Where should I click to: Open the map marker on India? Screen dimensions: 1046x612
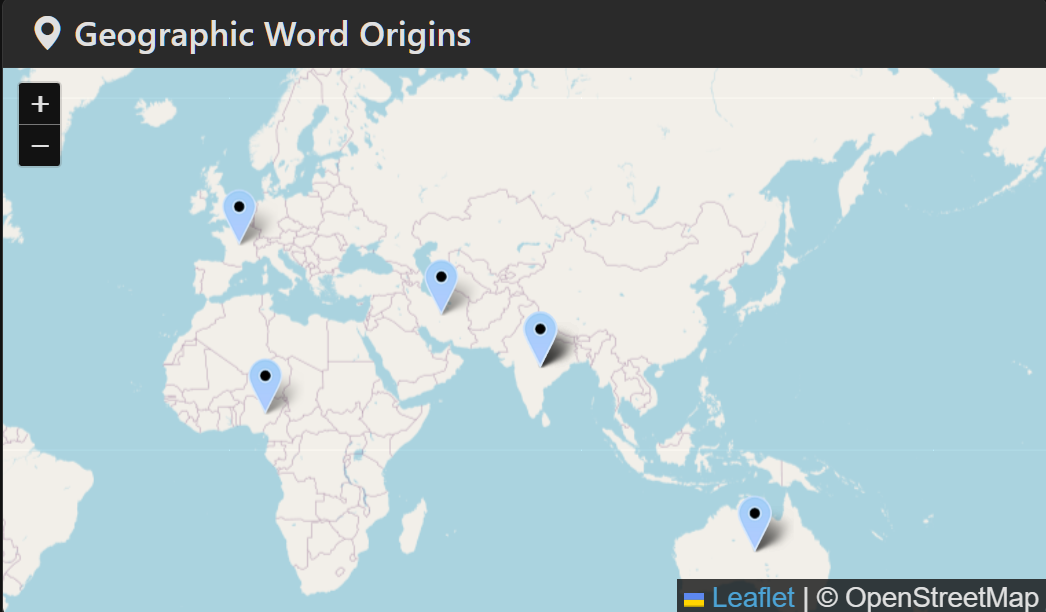[x=540, y=339]
